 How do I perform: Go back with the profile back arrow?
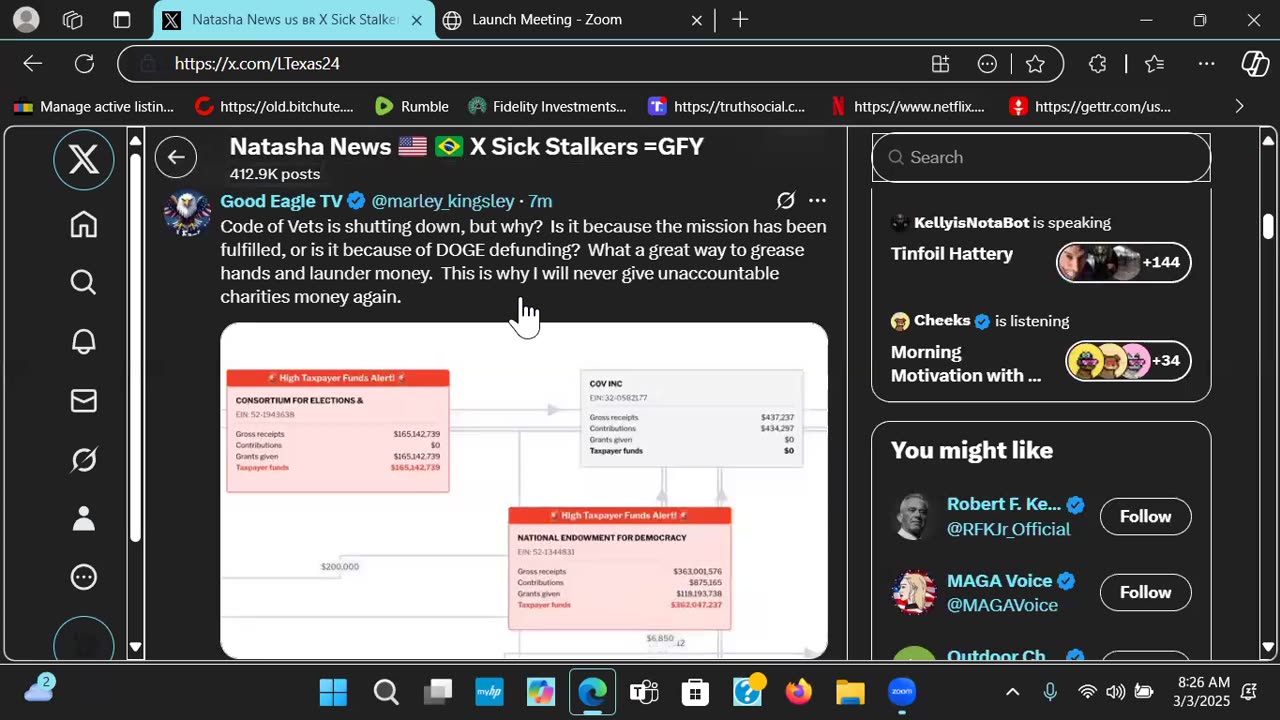point(176,157)
